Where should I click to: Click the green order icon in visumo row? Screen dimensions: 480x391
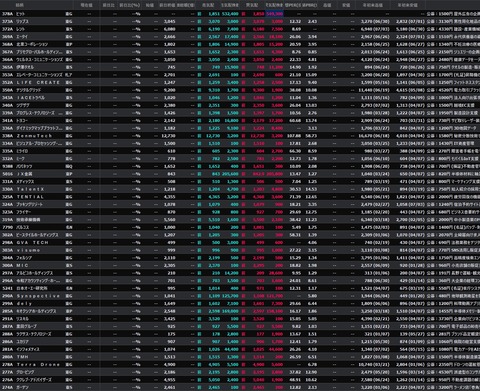(199, 250)
